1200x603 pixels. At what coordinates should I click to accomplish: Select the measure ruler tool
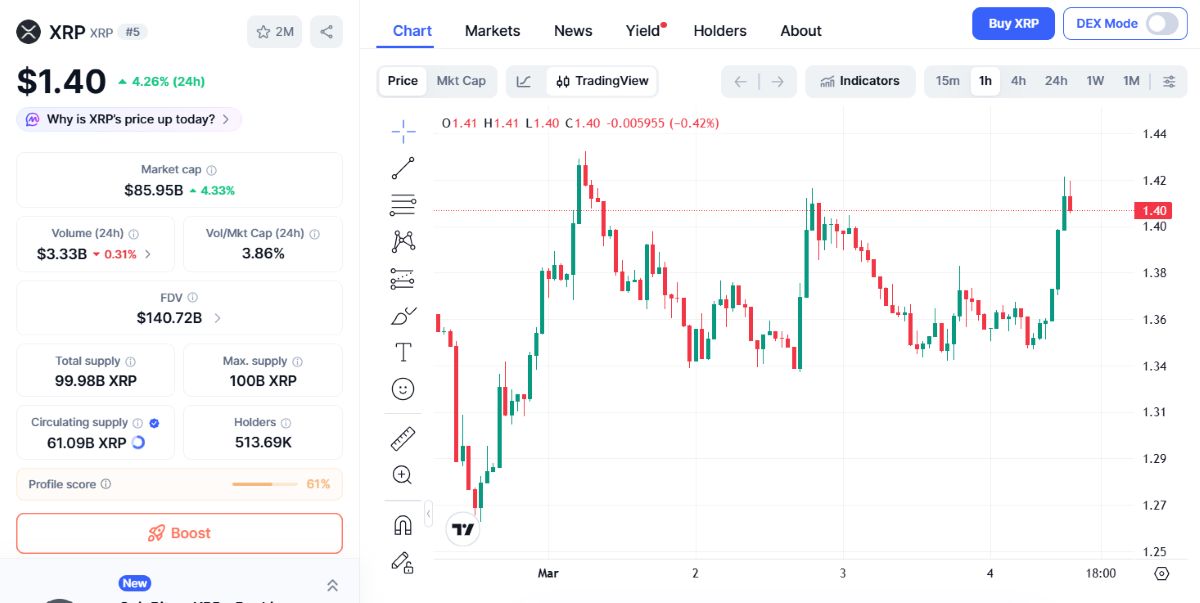(403, 437)
